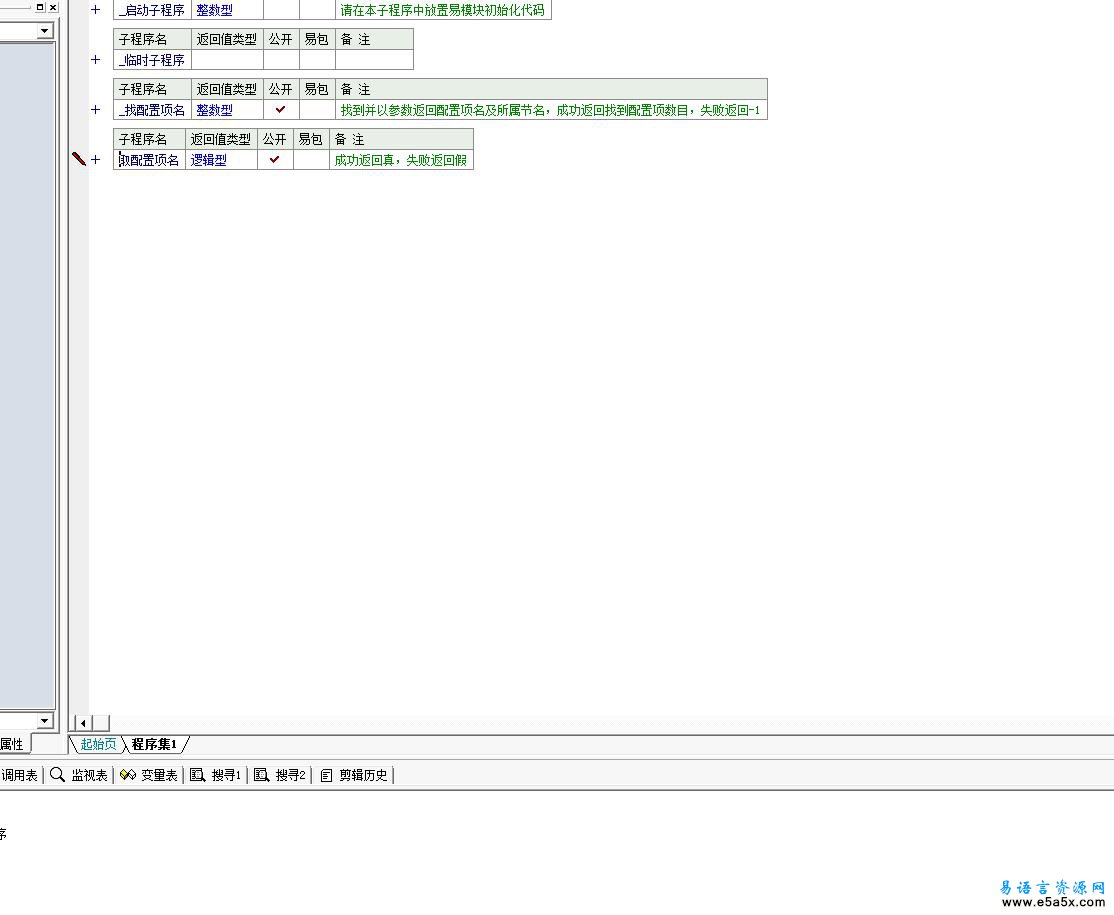The height and width of the screenshot is (915, 1114).
Task: Click the 逻辑型 return type cell
Action: [x=222, y=160]
